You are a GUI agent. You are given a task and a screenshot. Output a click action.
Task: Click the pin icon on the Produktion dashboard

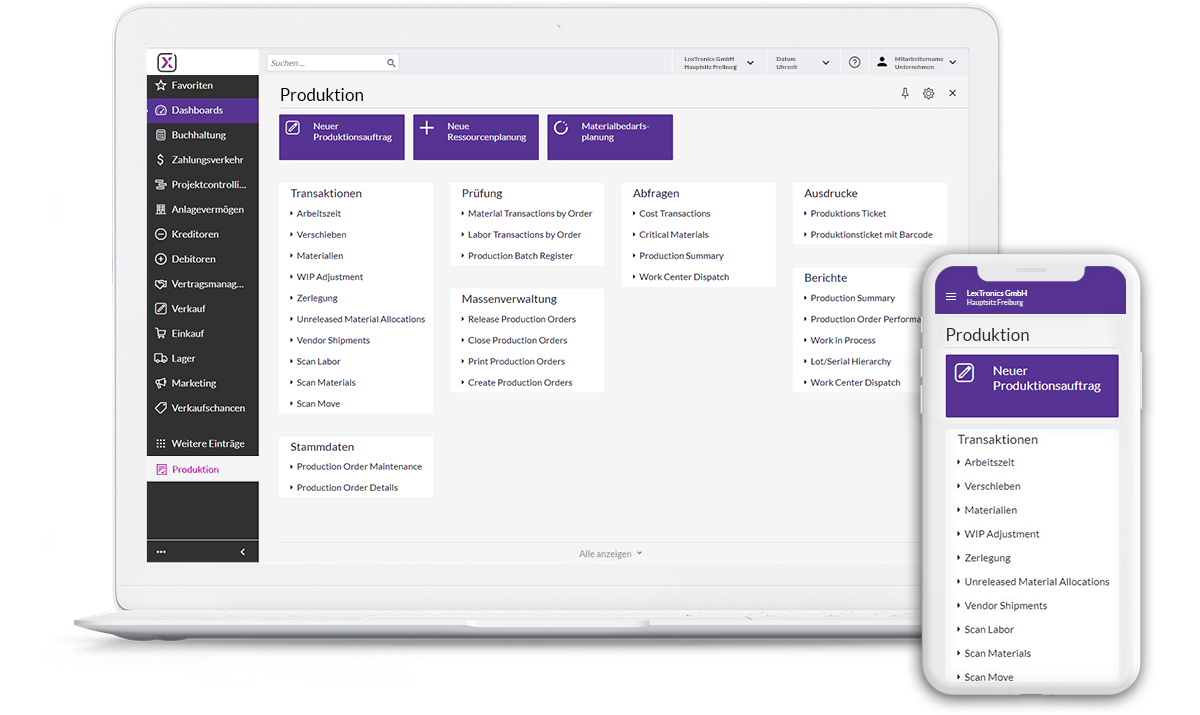click(905, 92)
